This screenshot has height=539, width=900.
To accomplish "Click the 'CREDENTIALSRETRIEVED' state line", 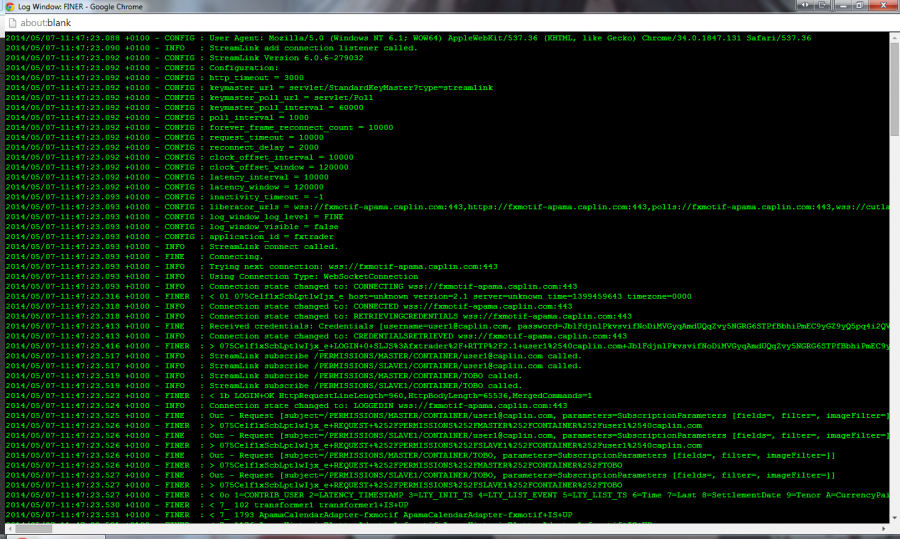I will [x=316, y=336].
